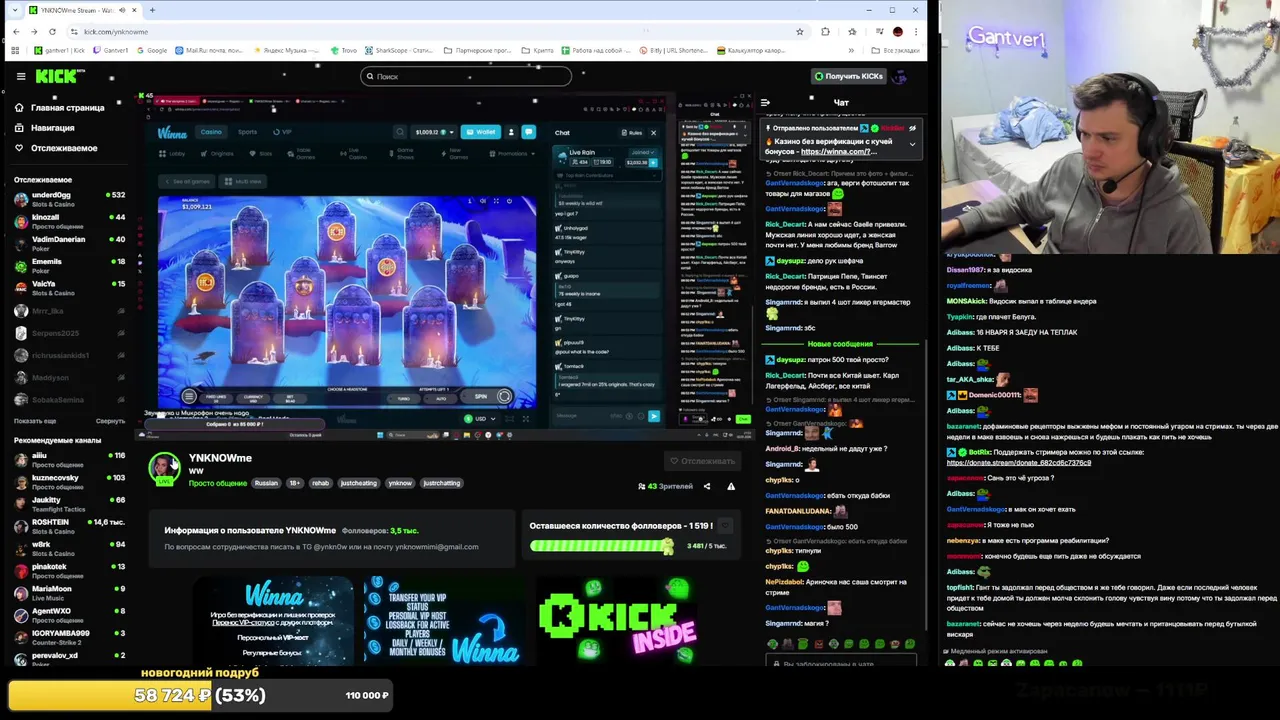This screenshot has height=720, width=1280.
Task: Mute the YNKNOWme Stream tab audio
Action: 122,10
